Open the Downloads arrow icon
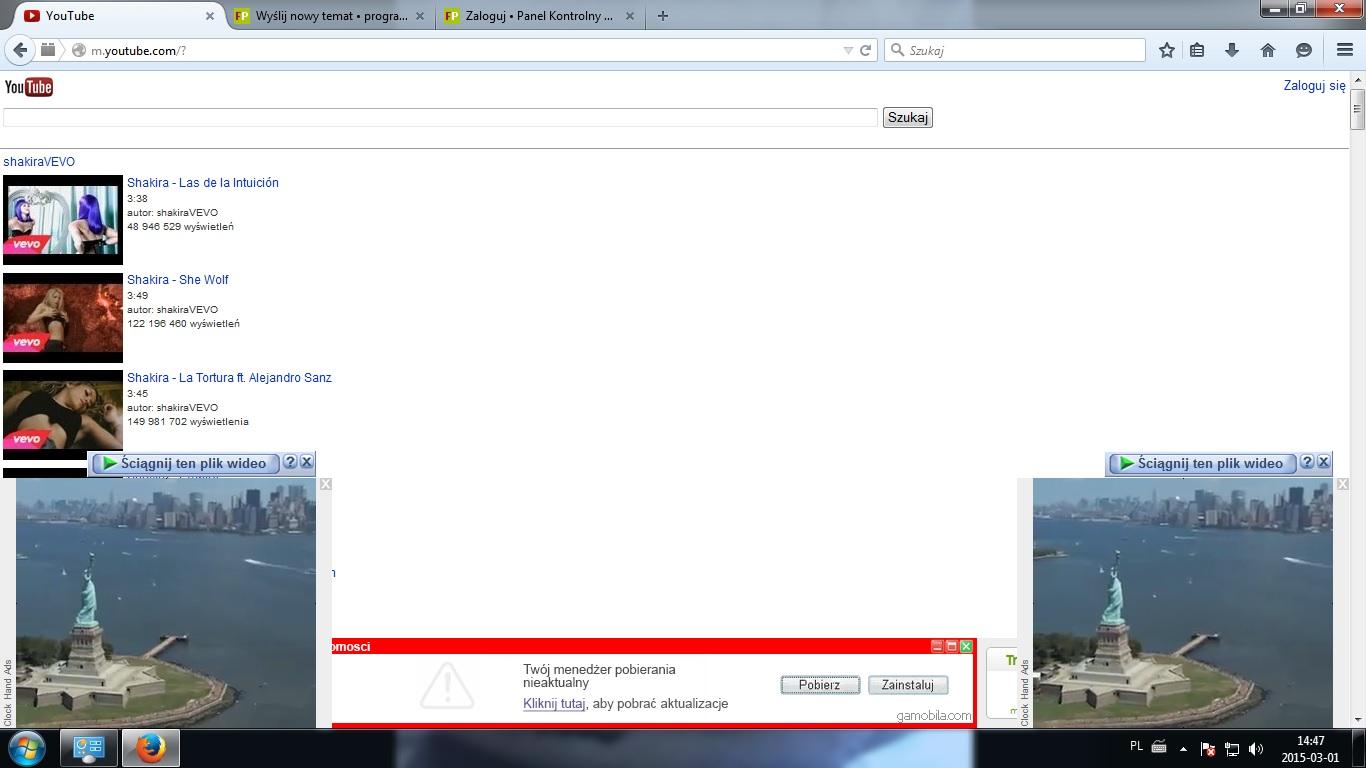The width and height of the screenshot is (1366, 768). [x=1232, y=50]
